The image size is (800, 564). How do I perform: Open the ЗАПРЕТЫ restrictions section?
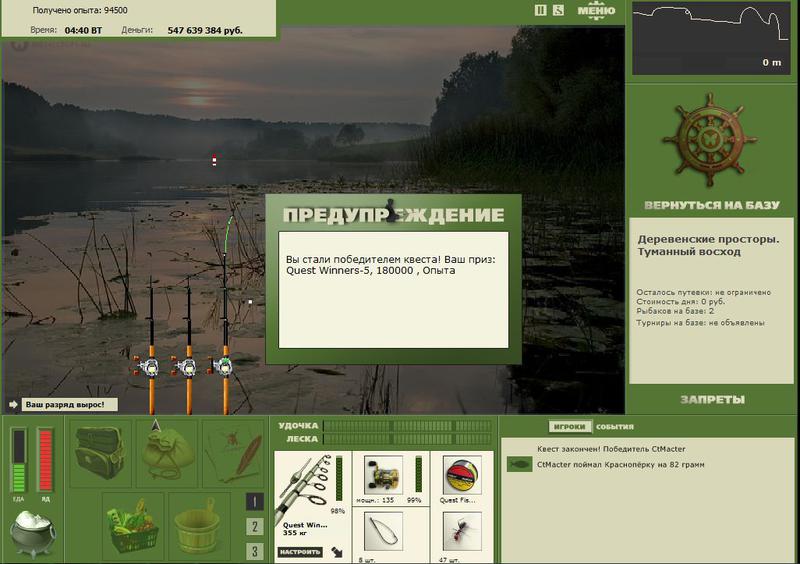(712, 400)
